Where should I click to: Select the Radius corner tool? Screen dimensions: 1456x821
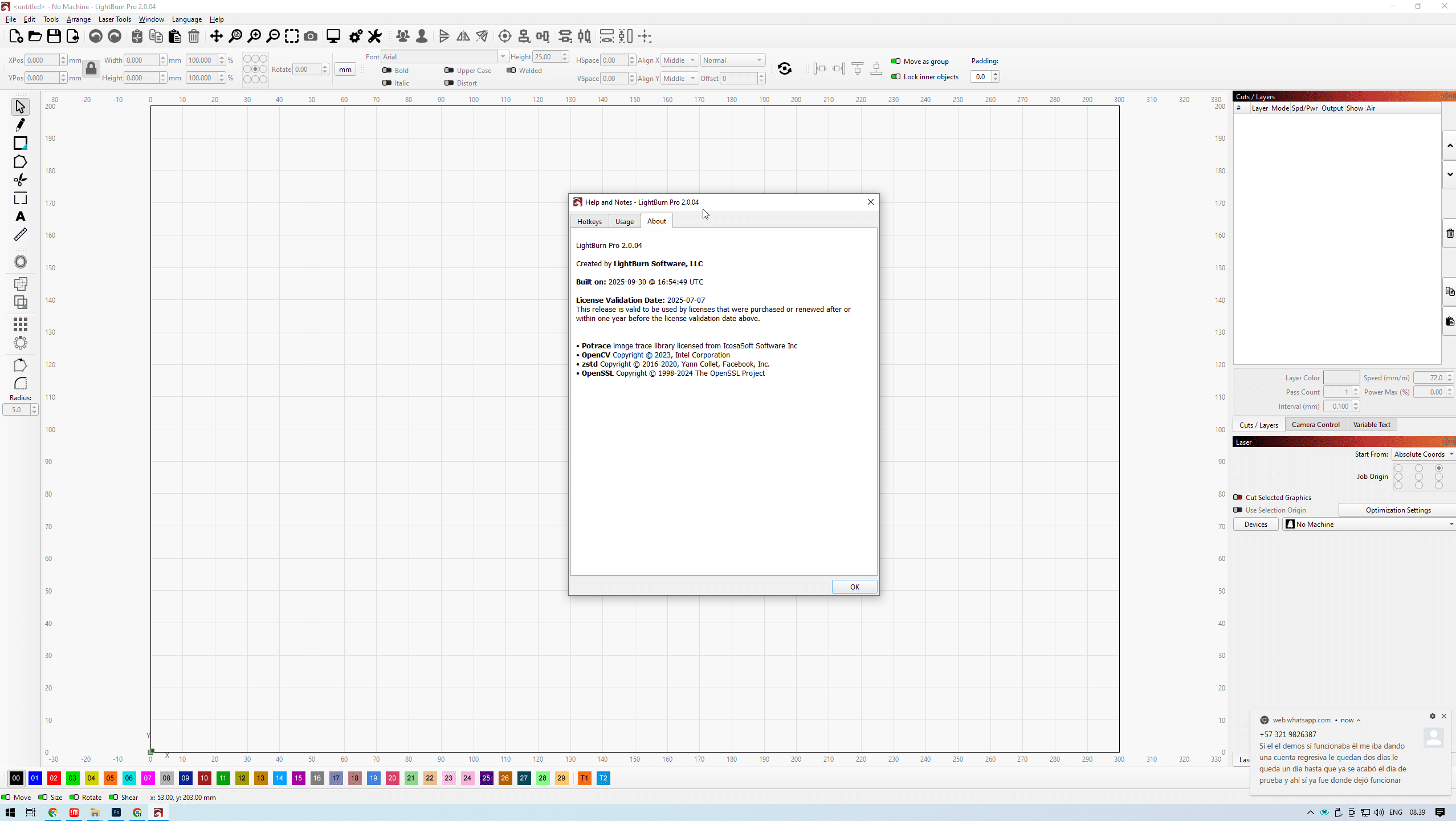point(21,384)
